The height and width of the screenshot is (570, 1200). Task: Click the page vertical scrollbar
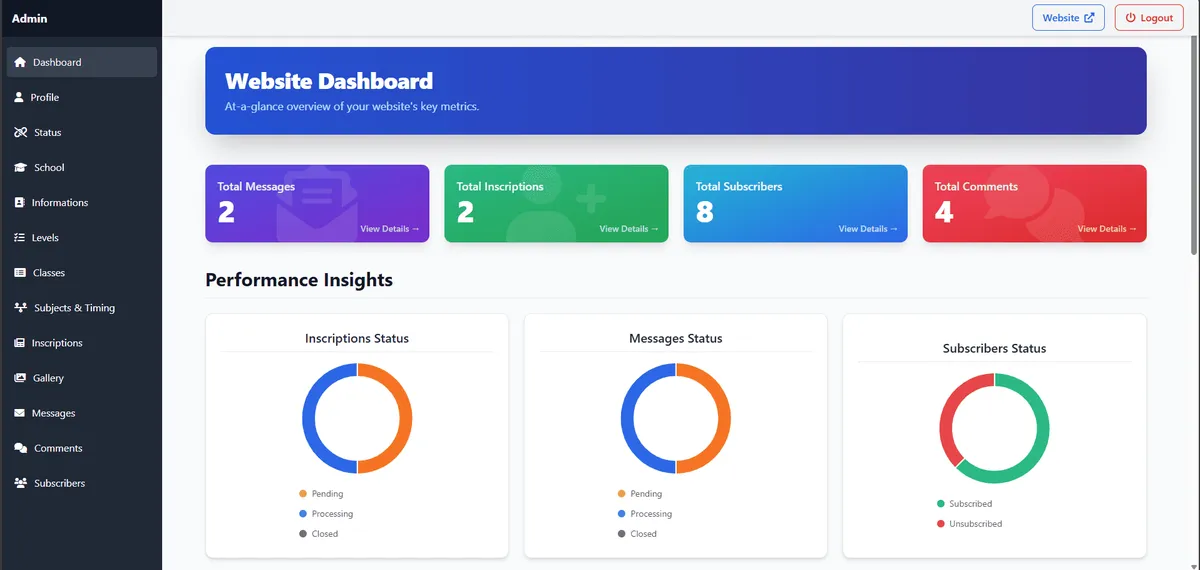point(1193,150)
